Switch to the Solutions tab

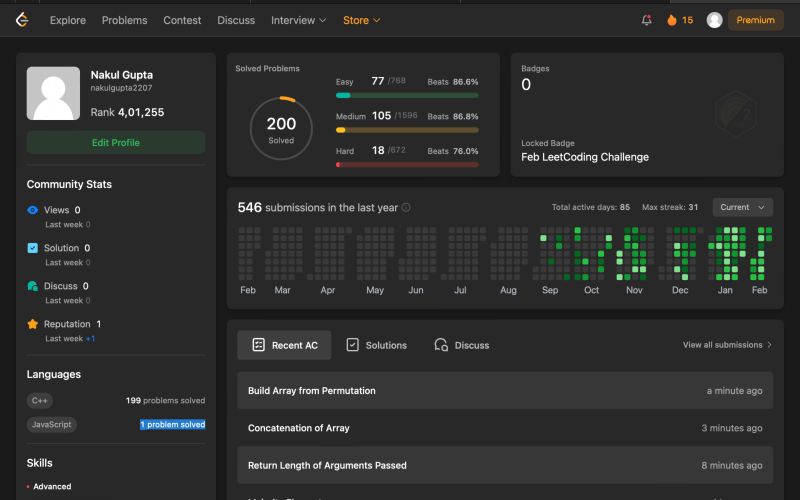click(x=376, y=345)
